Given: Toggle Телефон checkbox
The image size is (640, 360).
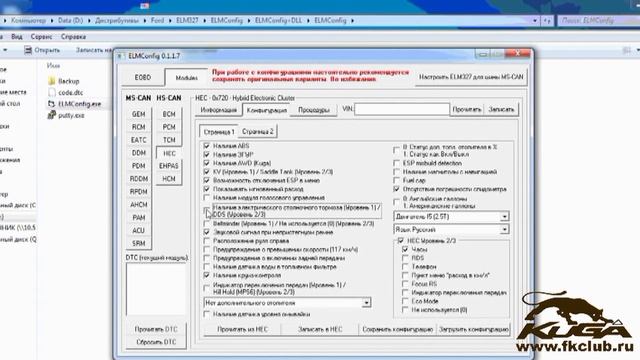Looking at the screenshot, I should tap(405, 267).
